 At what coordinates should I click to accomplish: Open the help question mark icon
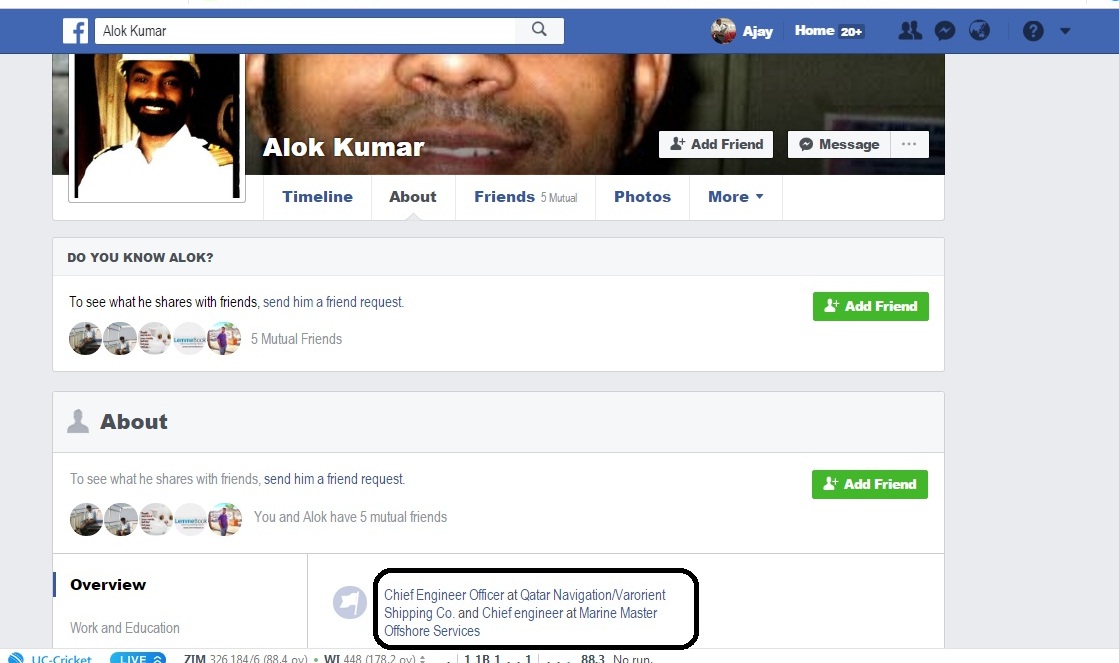point(1033,31)
